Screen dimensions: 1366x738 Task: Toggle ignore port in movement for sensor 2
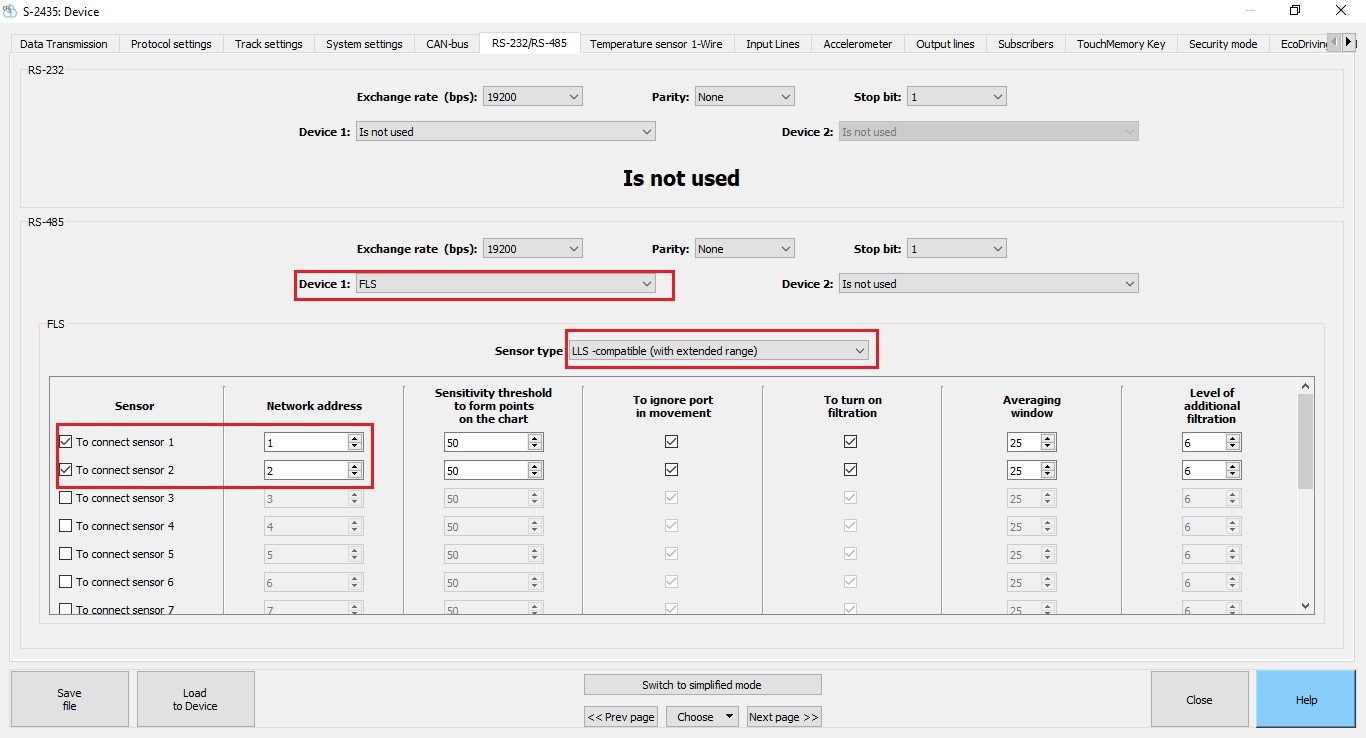click(x=671, y=470)
